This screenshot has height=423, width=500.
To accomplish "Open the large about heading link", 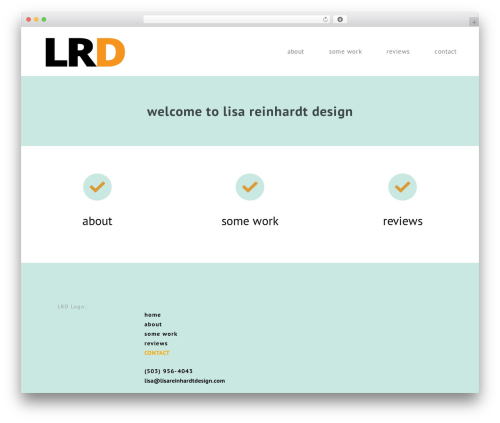I will point(97,221).
